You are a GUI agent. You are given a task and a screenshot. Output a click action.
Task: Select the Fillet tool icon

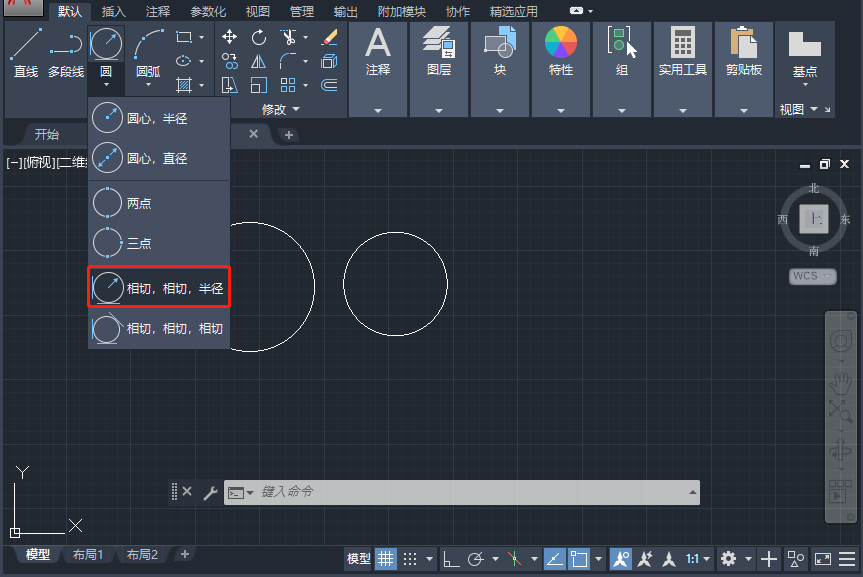coord(288,61)
